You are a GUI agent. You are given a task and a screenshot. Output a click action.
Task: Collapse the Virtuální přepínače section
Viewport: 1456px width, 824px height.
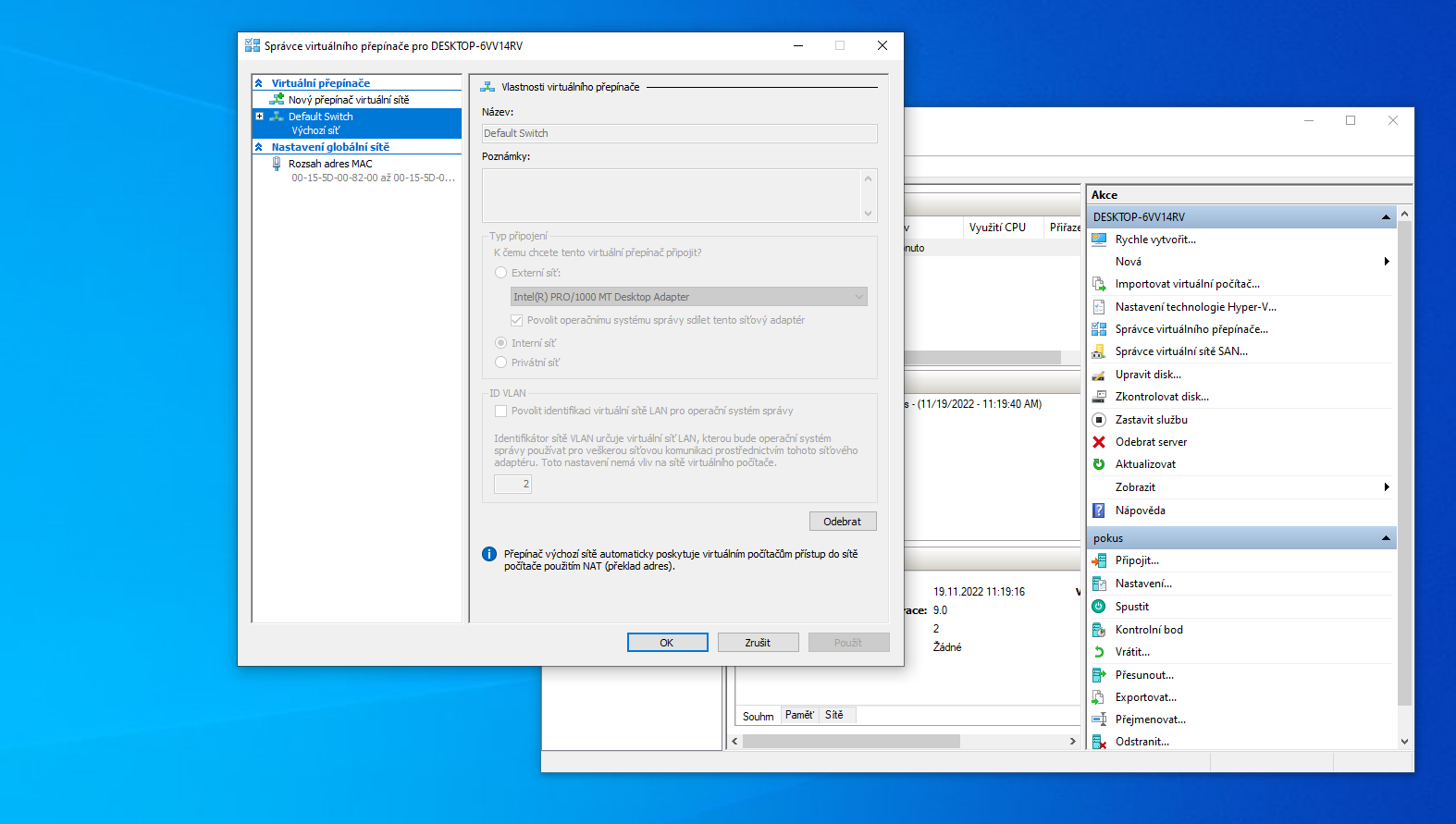(259, 83)
